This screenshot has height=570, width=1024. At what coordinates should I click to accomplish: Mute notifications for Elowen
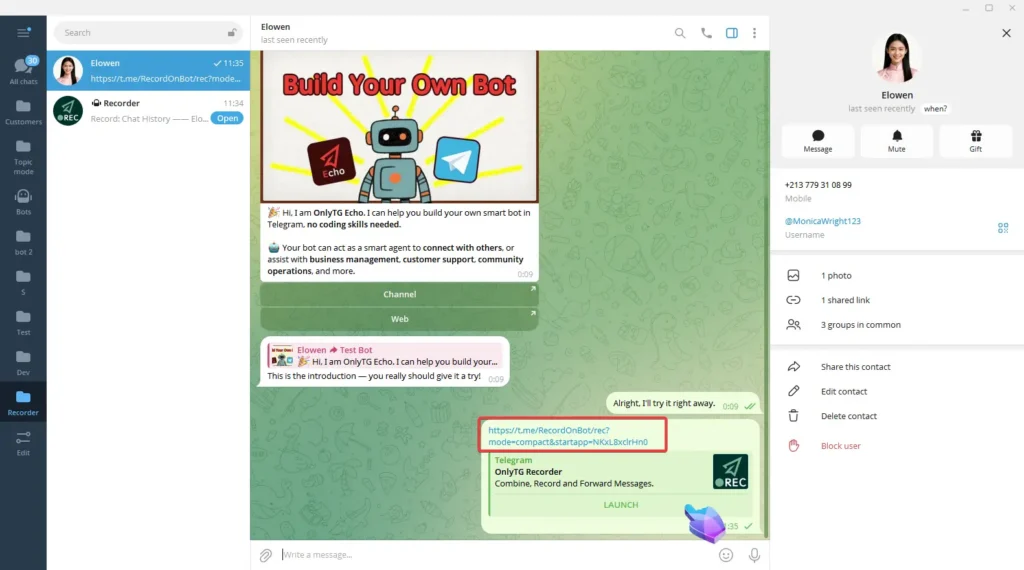pos(896,141)
